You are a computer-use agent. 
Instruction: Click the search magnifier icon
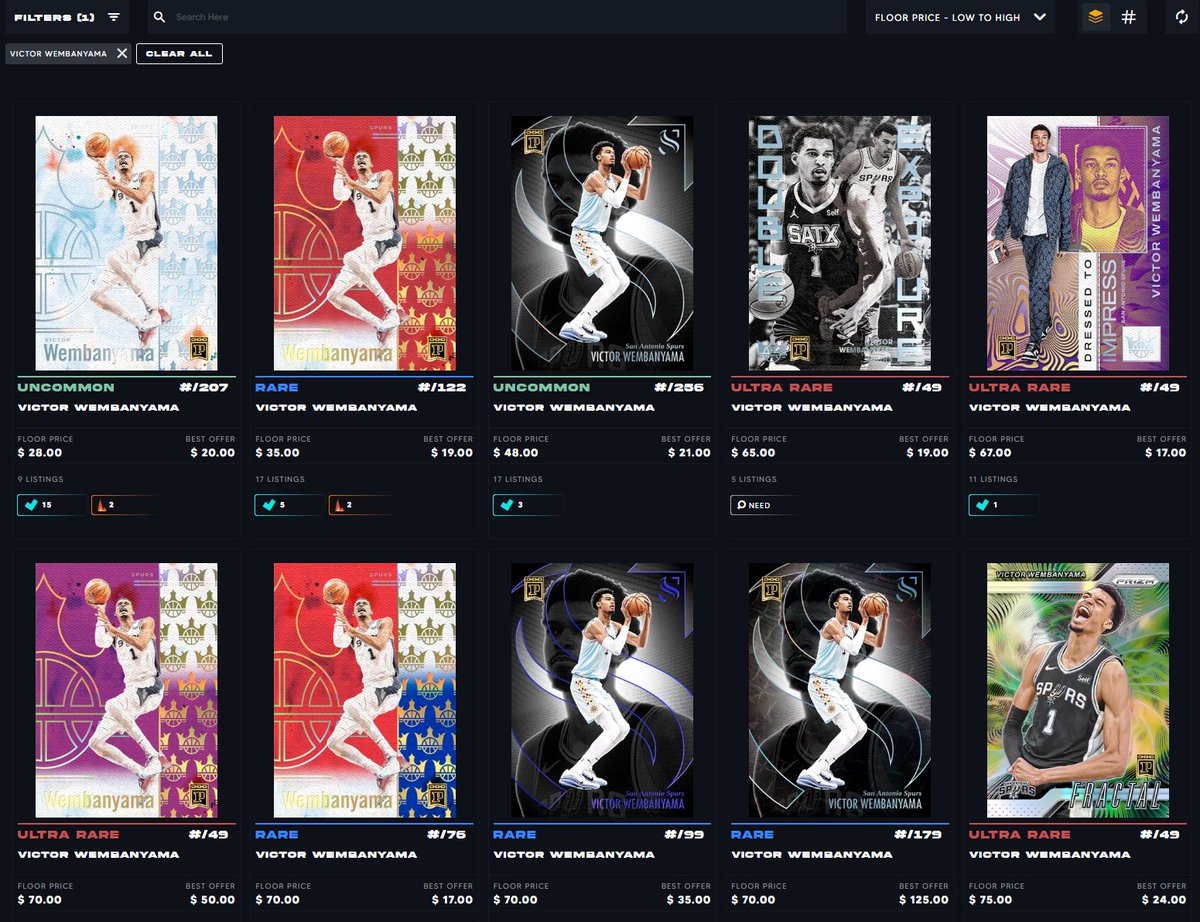click(x=160, y=17)
